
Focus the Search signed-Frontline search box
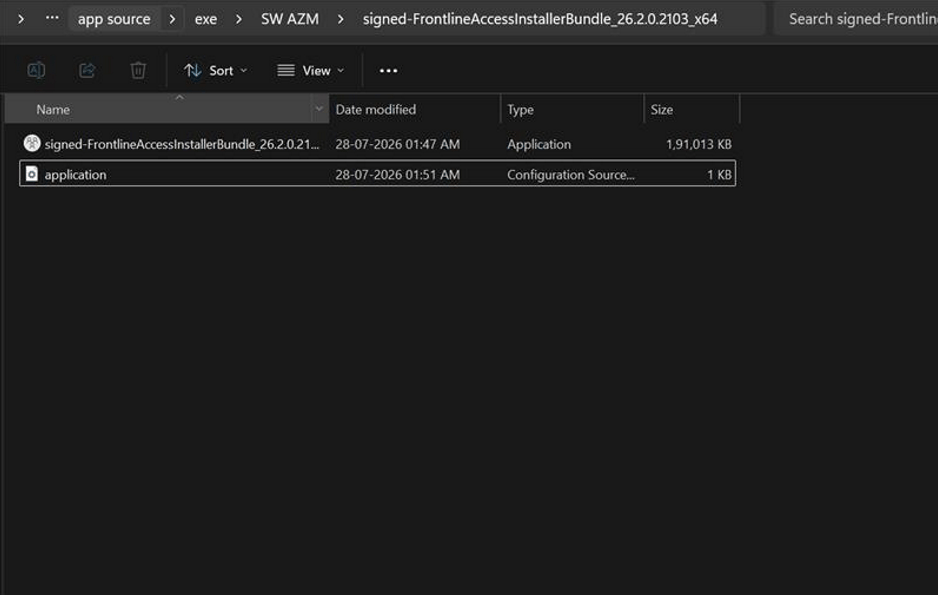pos(857,19)
